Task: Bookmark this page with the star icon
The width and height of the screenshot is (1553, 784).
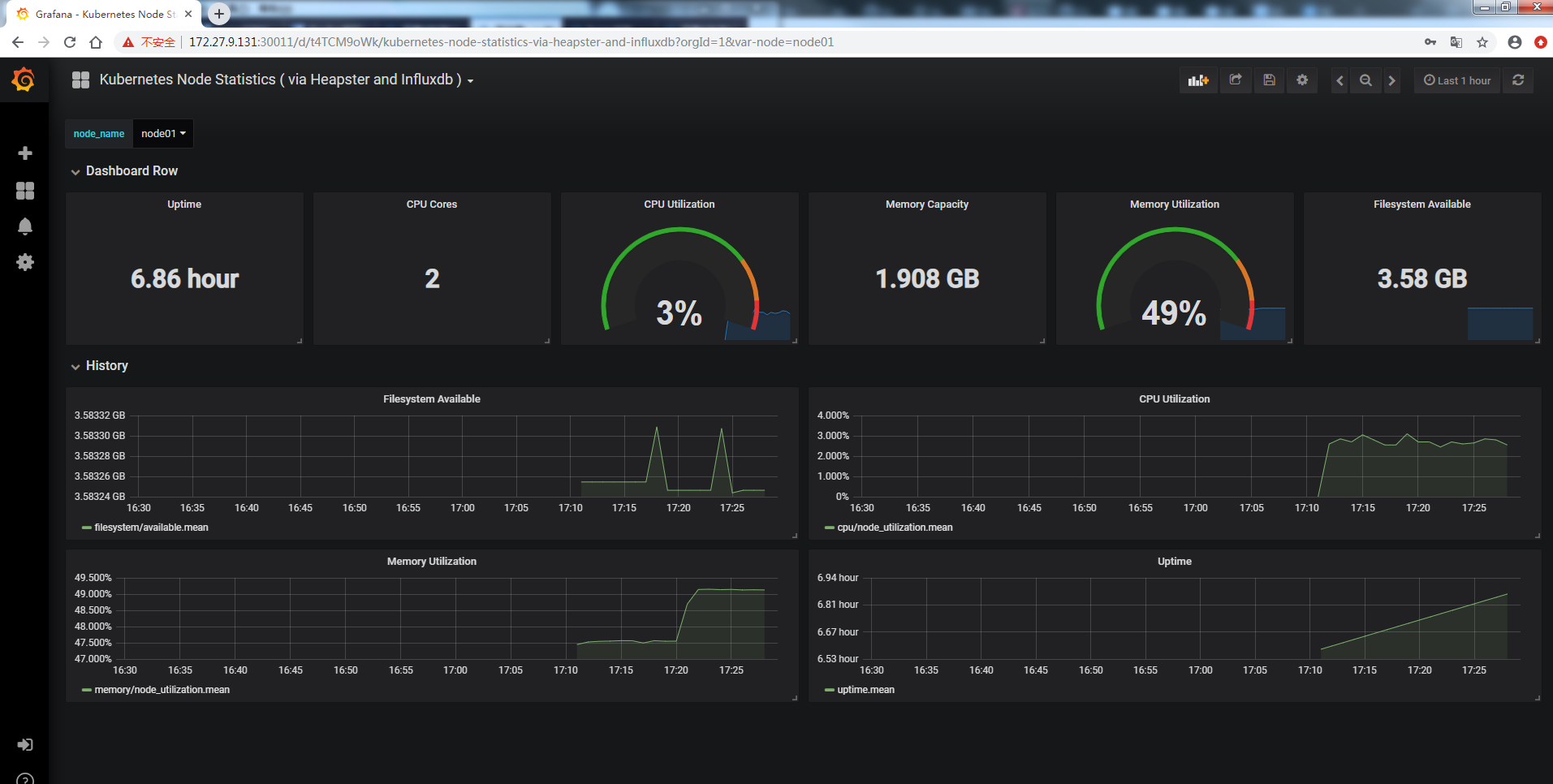Action: pyautogui.click(x=1482, y=42)
